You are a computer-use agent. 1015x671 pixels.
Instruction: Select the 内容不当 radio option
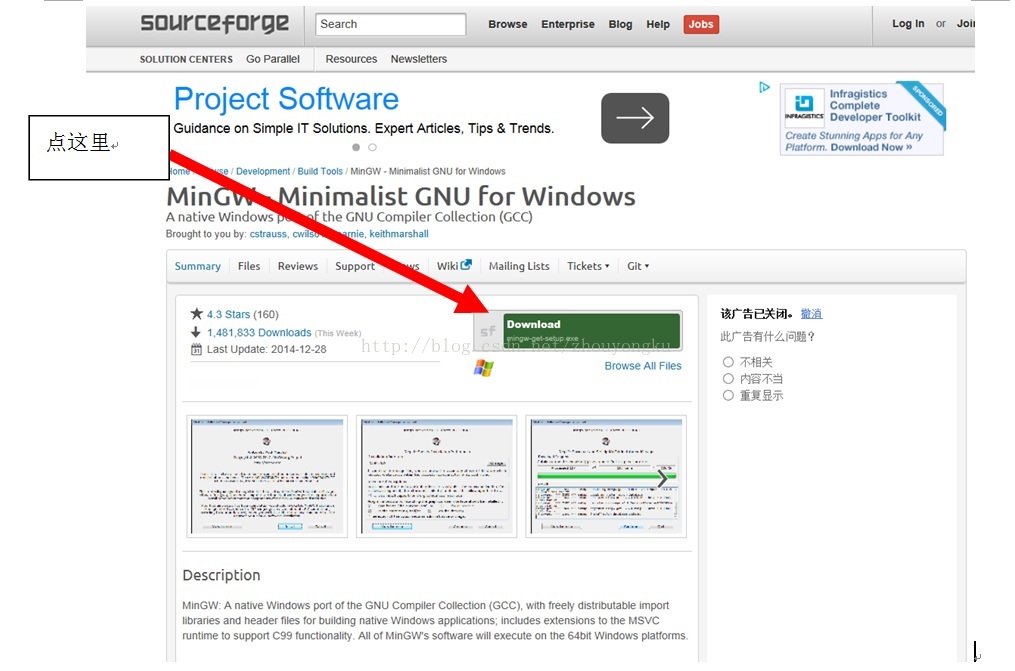[728, 379]
